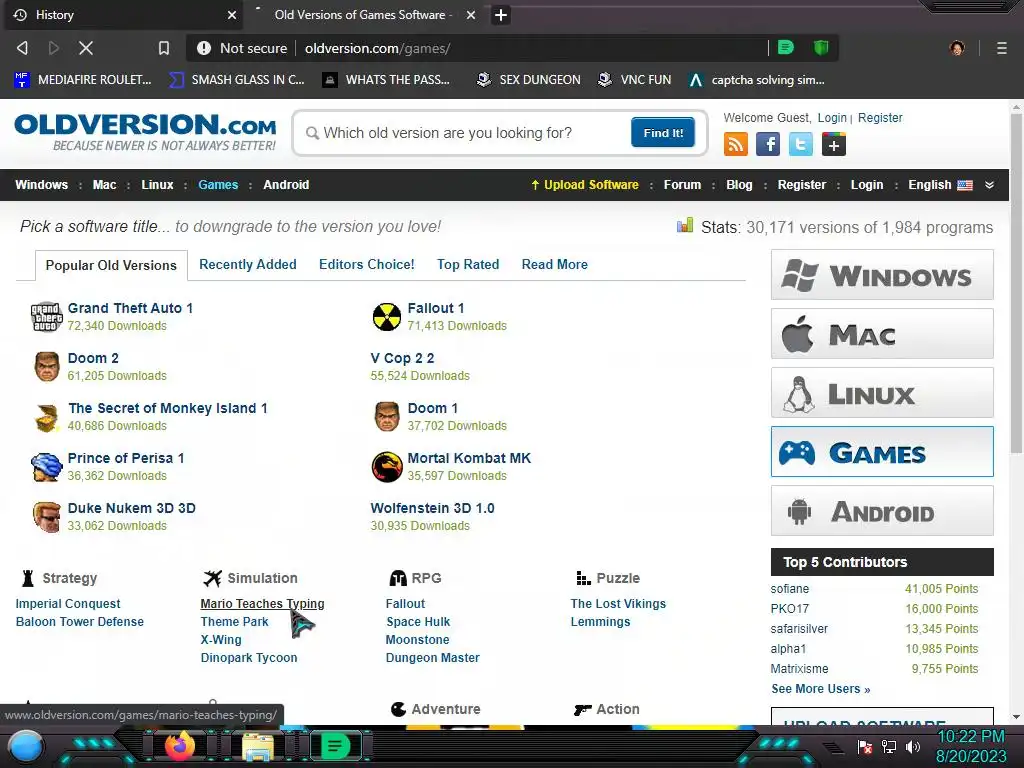Click the large Linux category button
1024x768 pixels.
882,392
